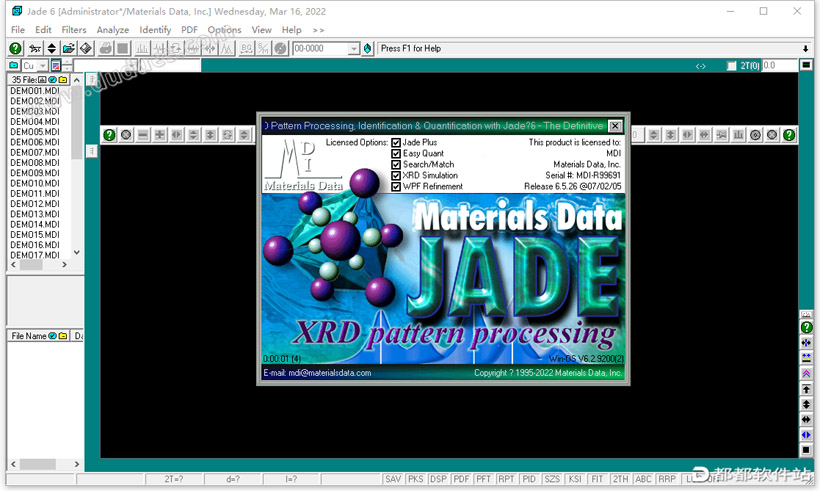The width and height of the screenshot is (820, 491).
Task: Click the 00-0000 PDF number field
Action: (x=321, y=49)
